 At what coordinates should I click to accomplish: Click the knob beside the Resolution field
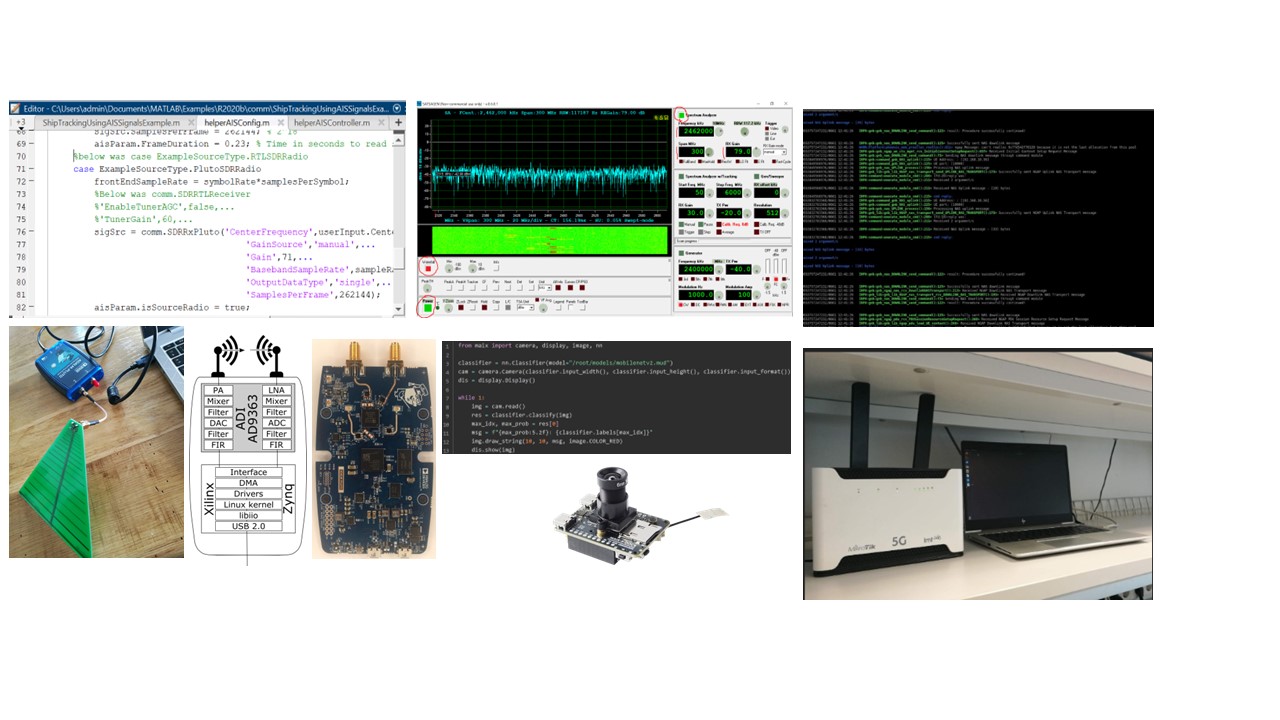click(x=785, y=214)
